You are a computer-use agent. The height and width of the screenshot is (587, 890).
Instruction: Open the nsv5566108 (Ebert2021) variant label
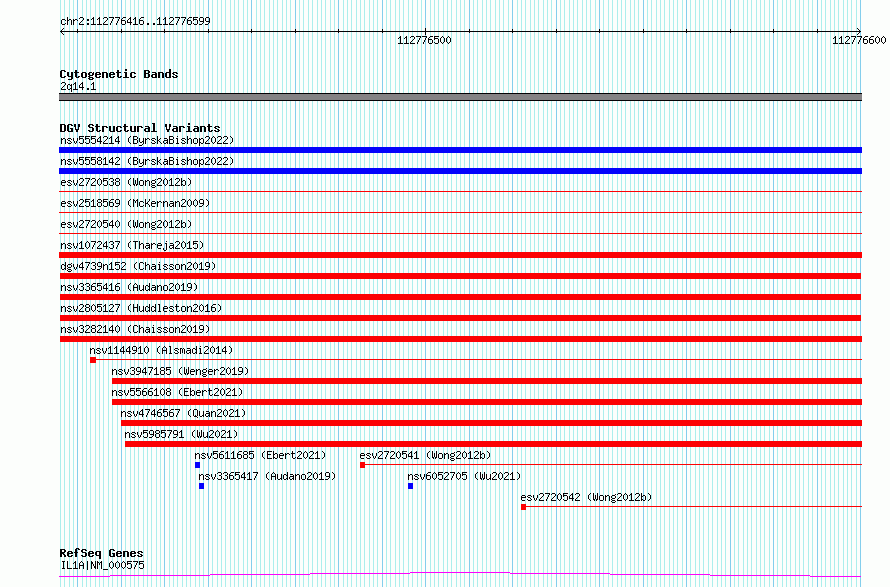[x=177, y=392]
